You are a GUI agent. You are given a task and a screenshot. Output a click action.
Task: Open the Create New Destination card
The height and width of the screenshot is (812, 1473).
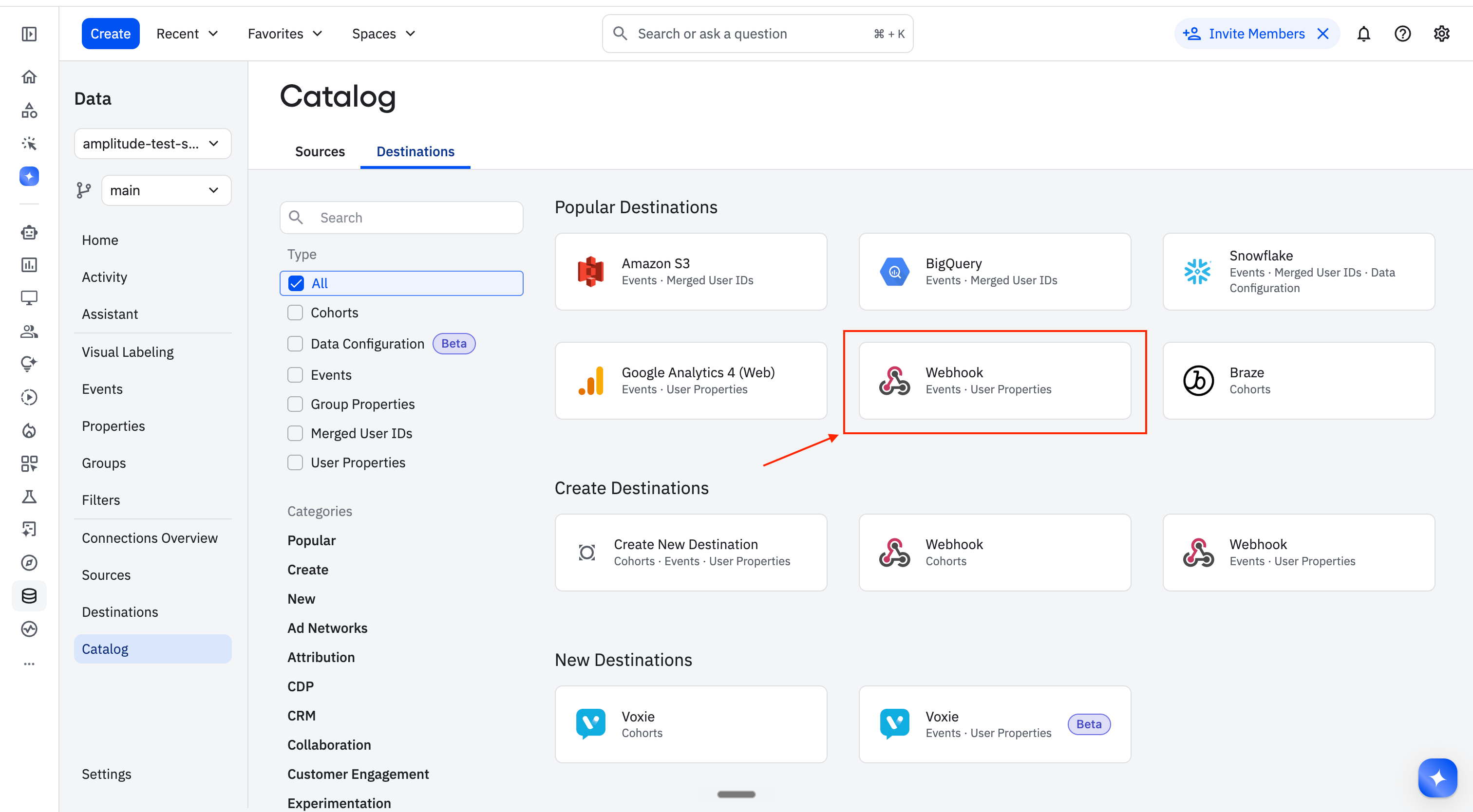(691, 553)
